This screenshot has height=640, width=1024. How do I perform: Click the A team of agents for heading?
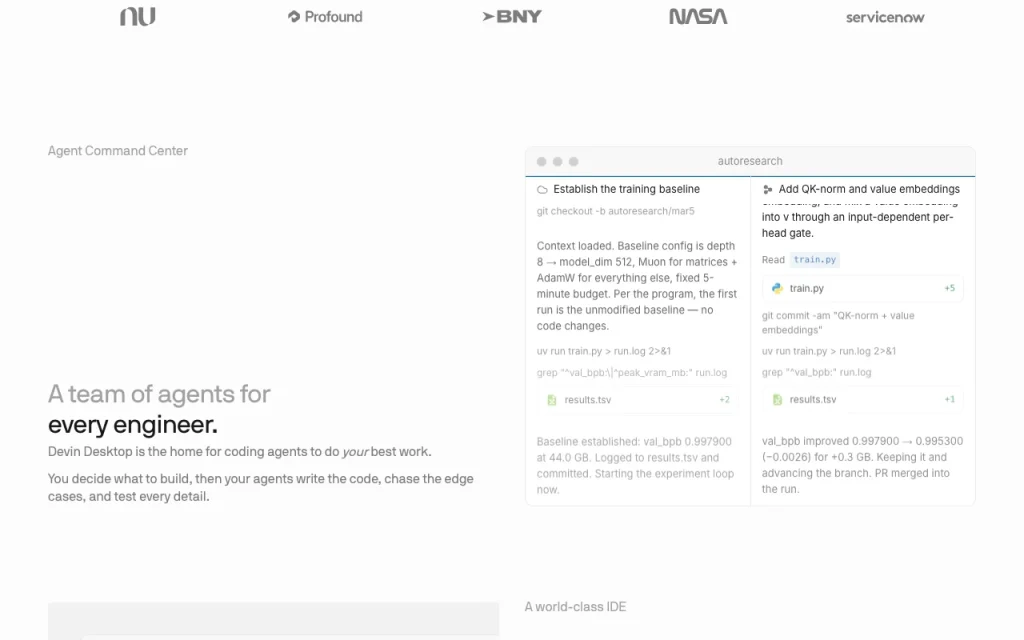click(159, 394)
